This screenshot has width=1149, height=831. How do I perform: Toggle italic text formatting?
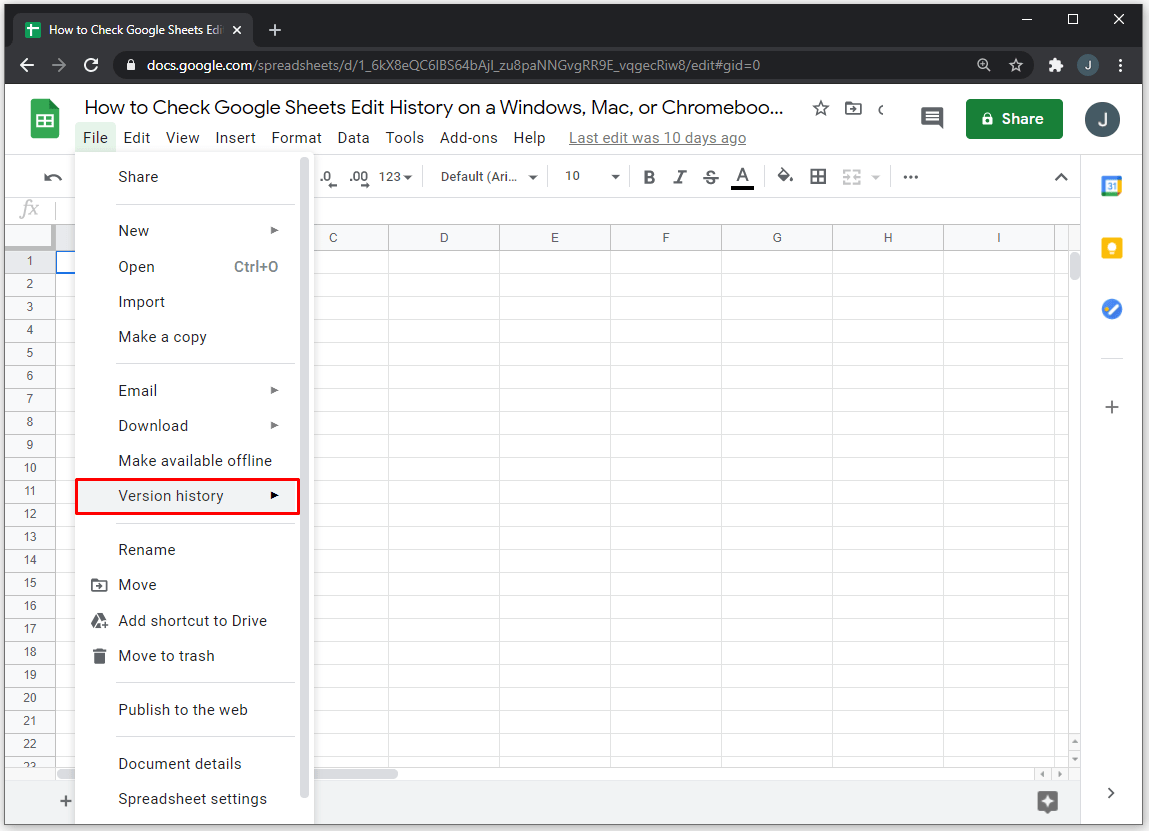680,177
